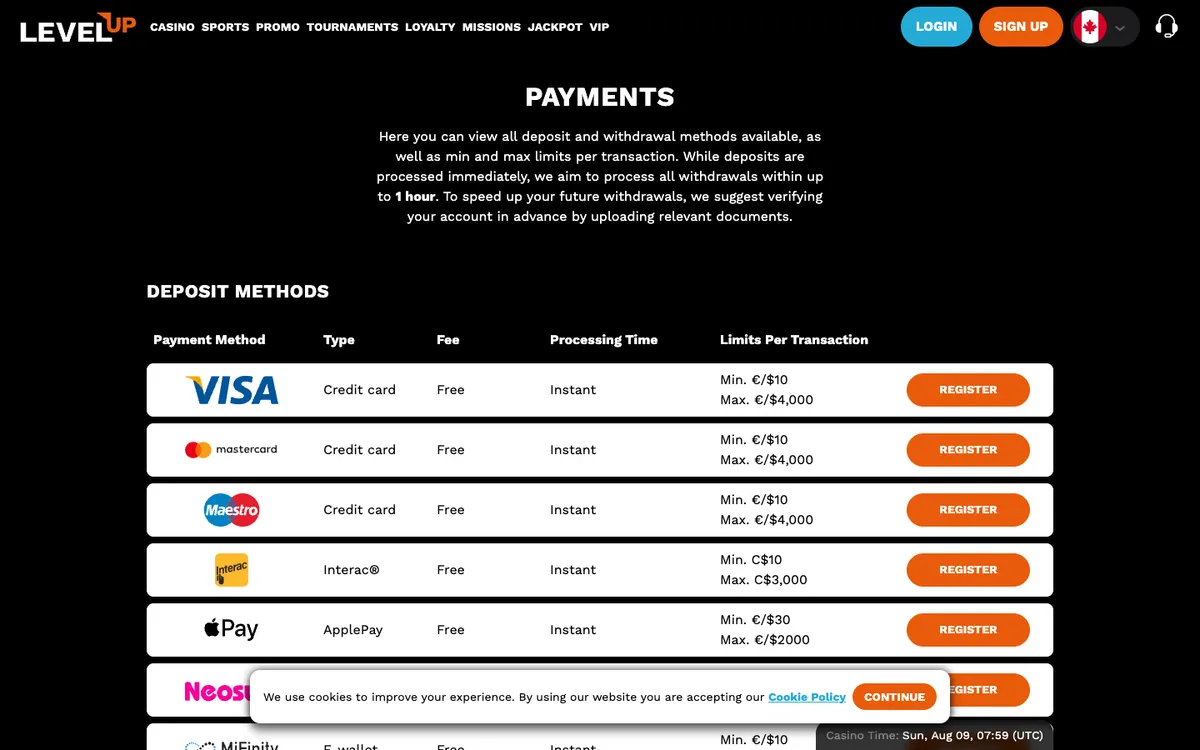Expand the Canada flag language dropdown
Viewport: 1200px width, 750px height.
(1105, 27)
